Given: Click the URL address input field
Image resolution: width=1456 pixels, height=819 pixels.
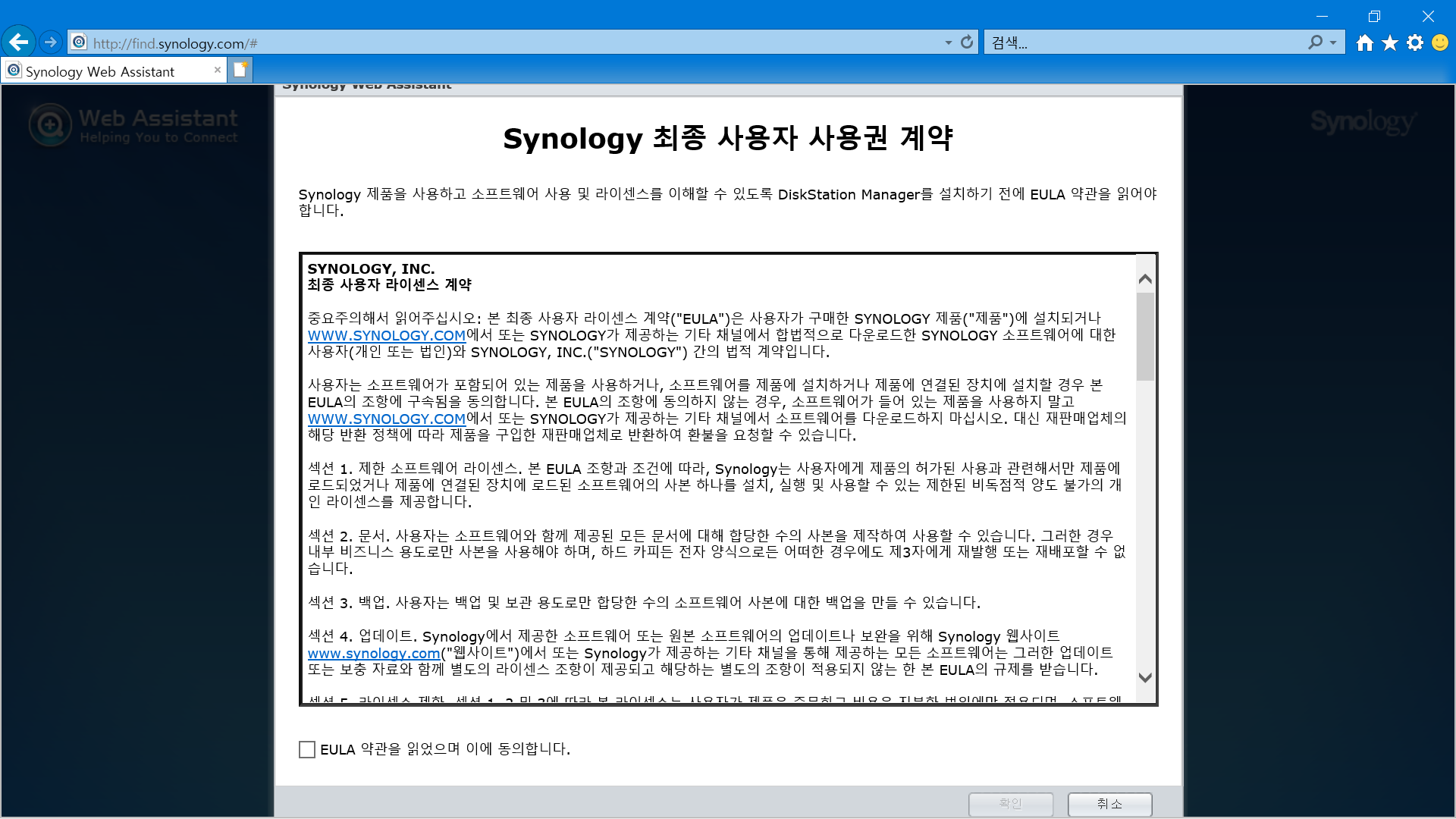Looking at the screenshot, I should [x=516, y=43].
